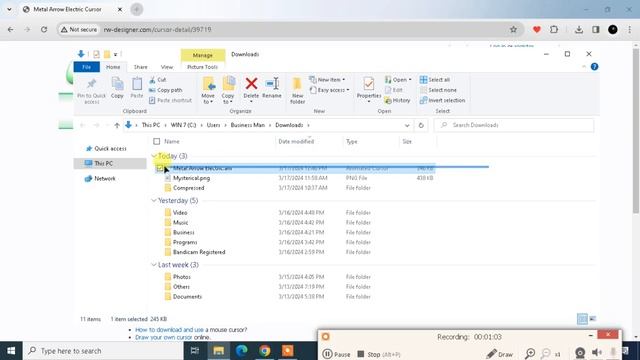Click the Search Downloads field
The image size is (640, 360).
514,125
